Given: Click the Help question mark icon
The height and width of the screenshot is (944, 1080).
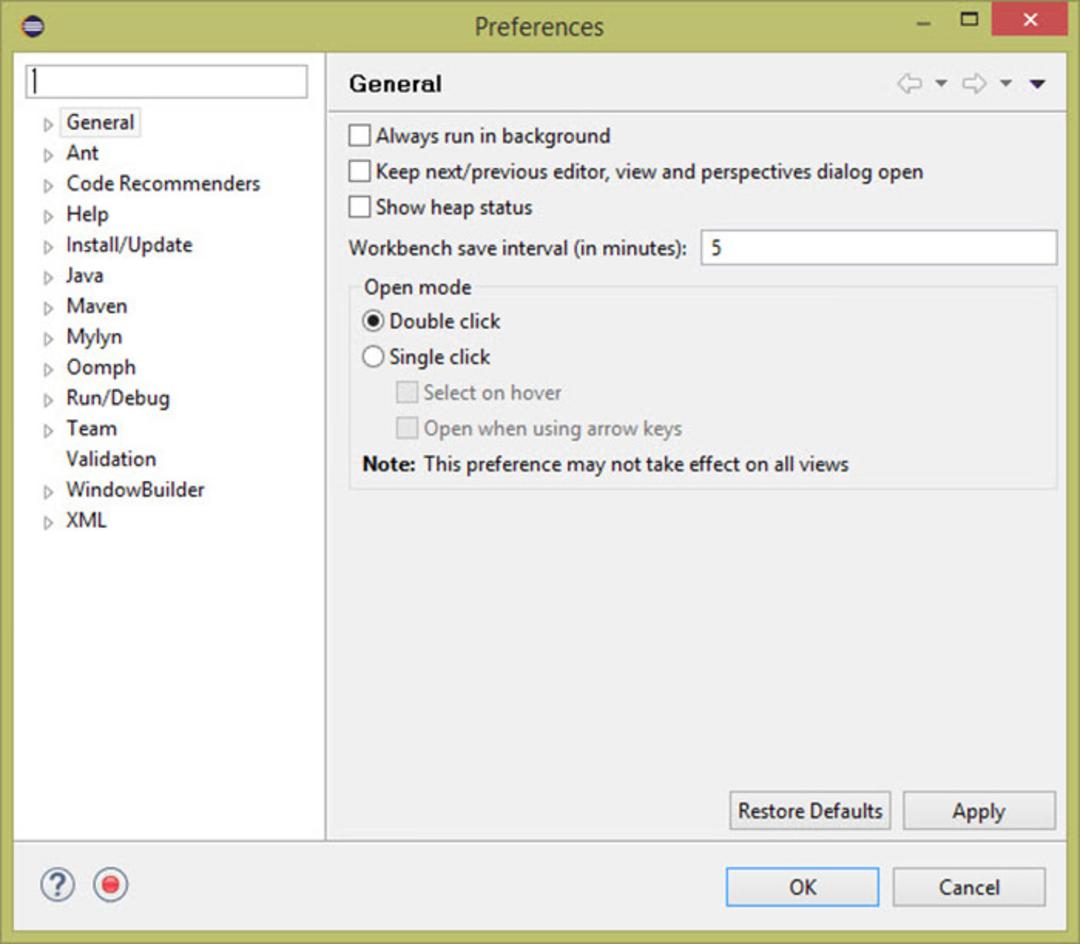Looking at the screenshot, I should click(58, 884).
